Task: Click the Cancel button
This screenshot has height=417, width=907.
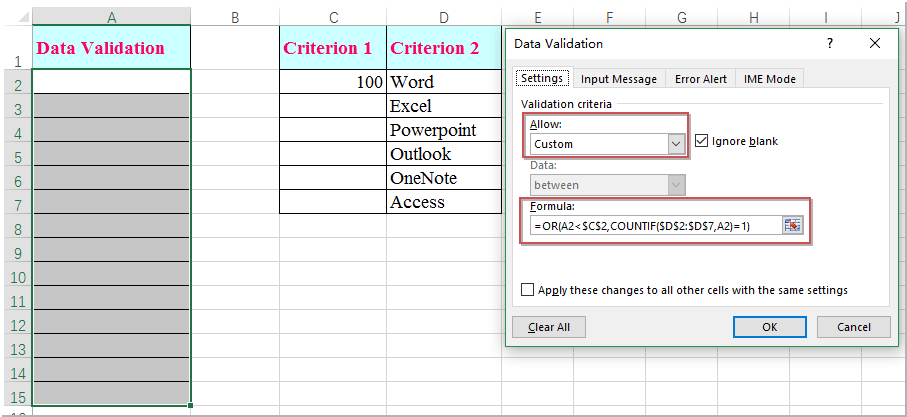Action: coord(853,327)
